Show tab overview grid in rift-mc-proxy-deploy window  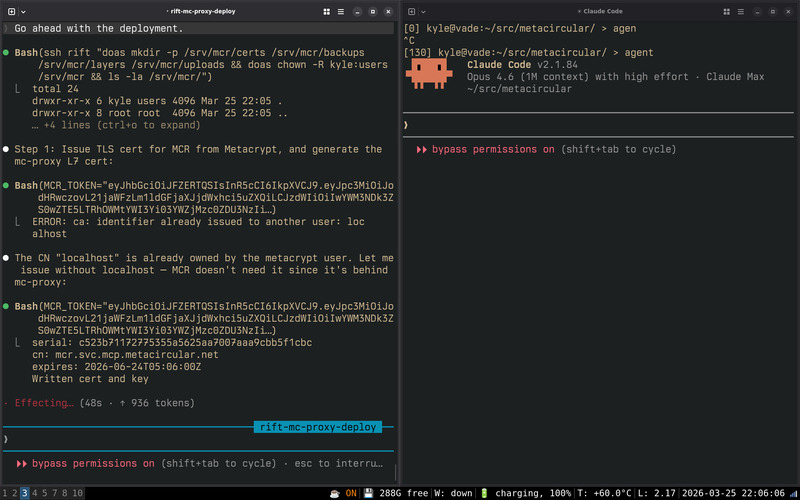327,11
